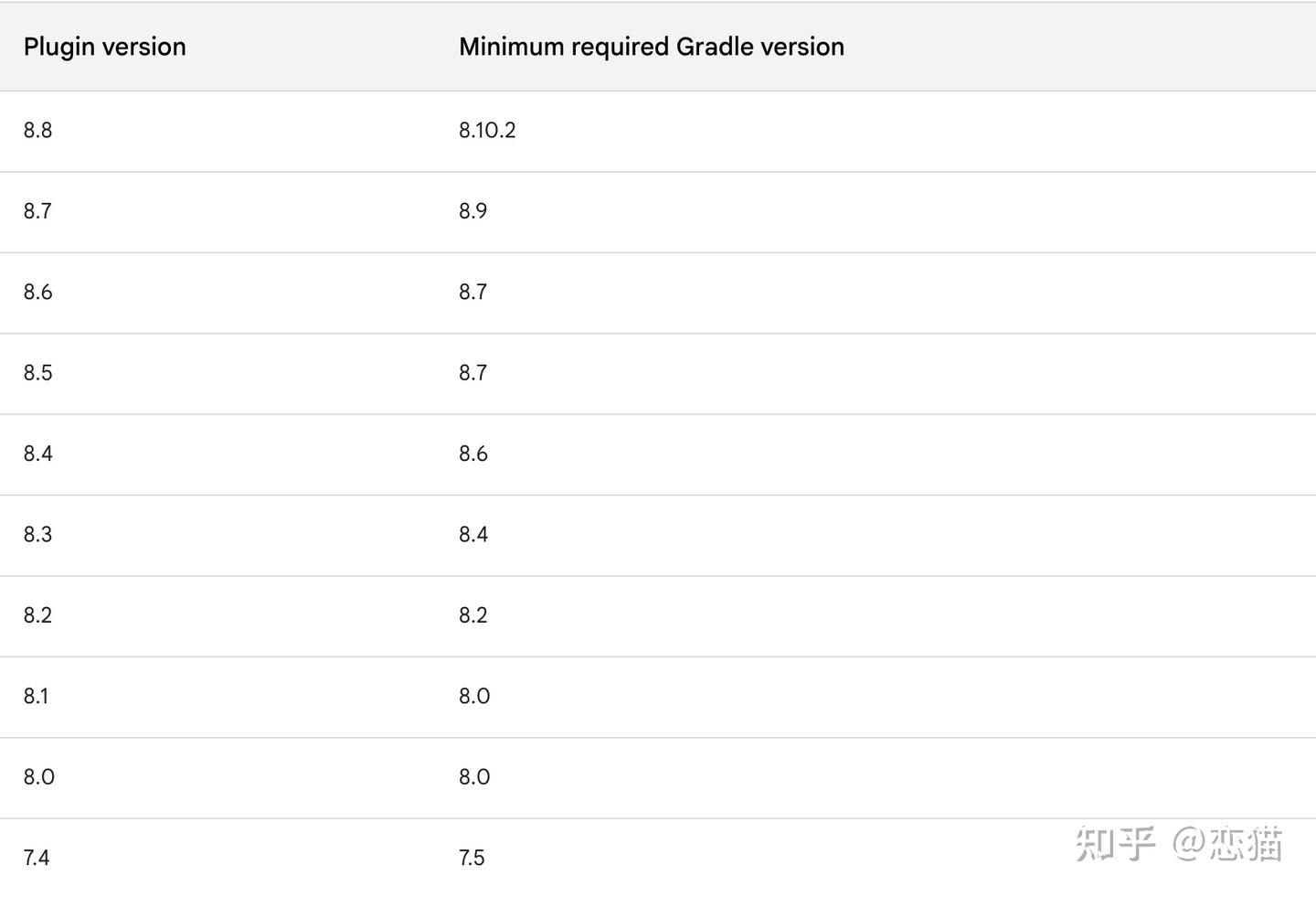Image resolution: width=1316 pixels, height=897 pixels.
Task: Click the Minimum required Gradle version header
Action: pyautogui.click(x=651, y=47)
